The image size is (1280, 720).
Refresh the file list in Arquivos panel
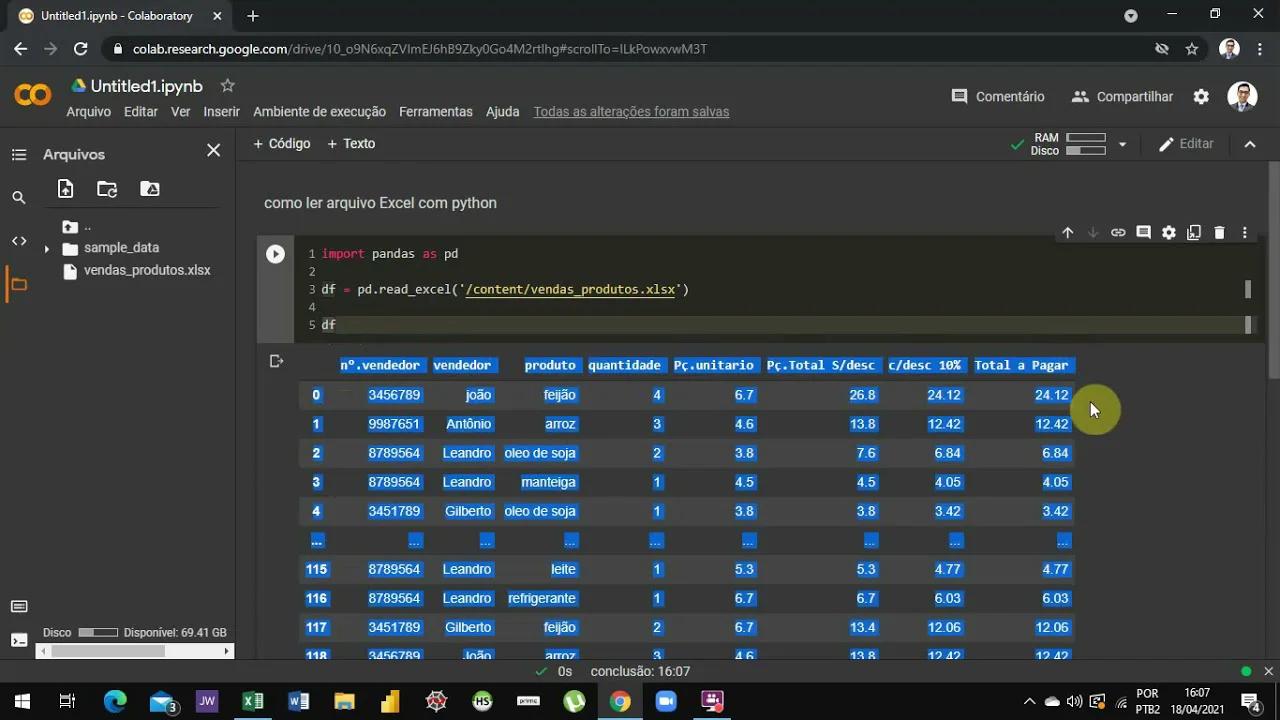pyautogui.click(x=107, y=189)
